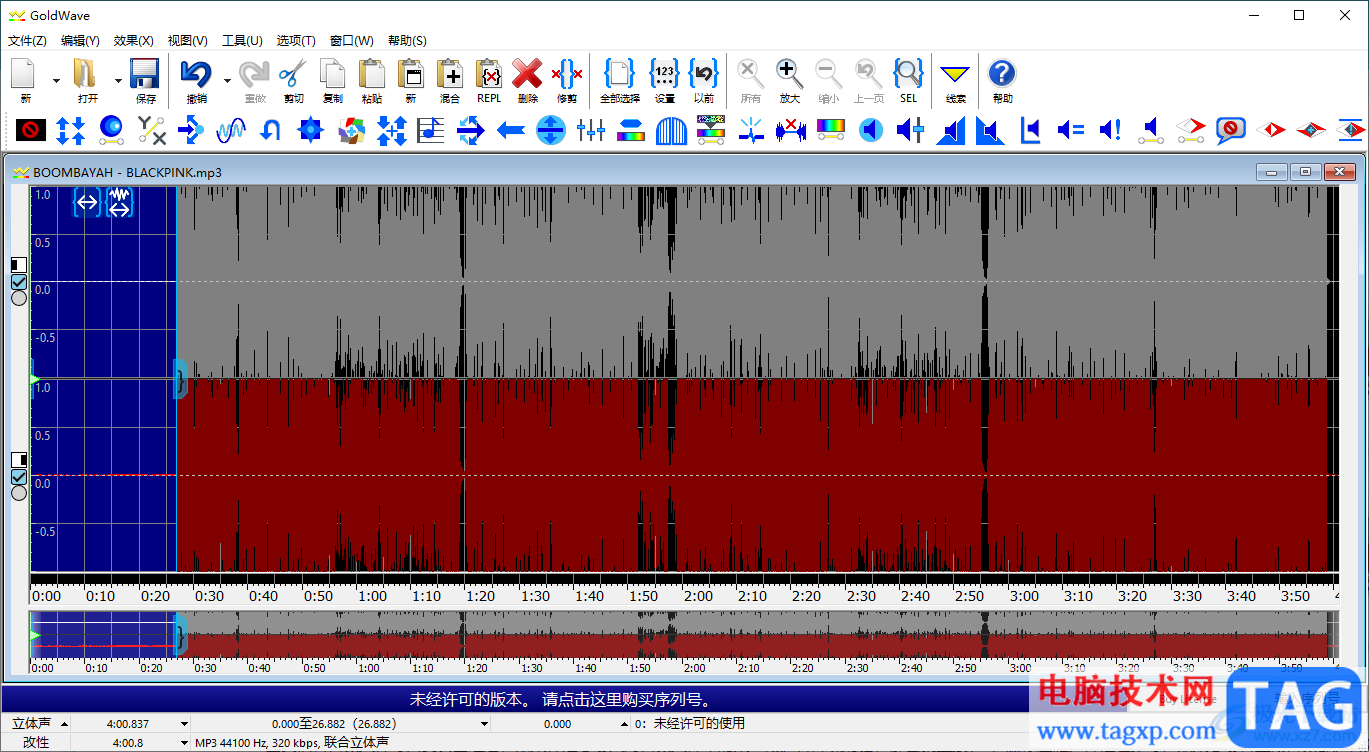Toggle the upper channel checkbox
The width and height of the screenshot is (1369, 752).
19,282
